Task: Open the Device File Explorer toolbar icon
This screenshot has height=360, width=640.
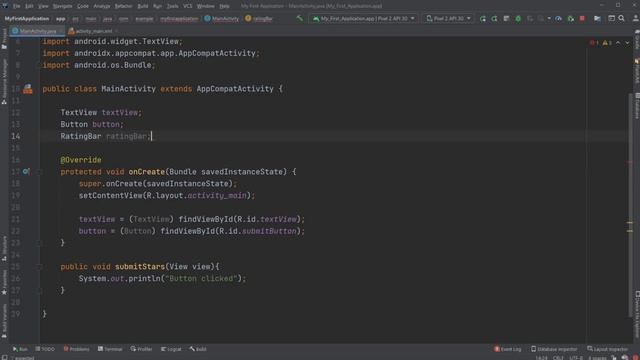Action: (597, 18)
